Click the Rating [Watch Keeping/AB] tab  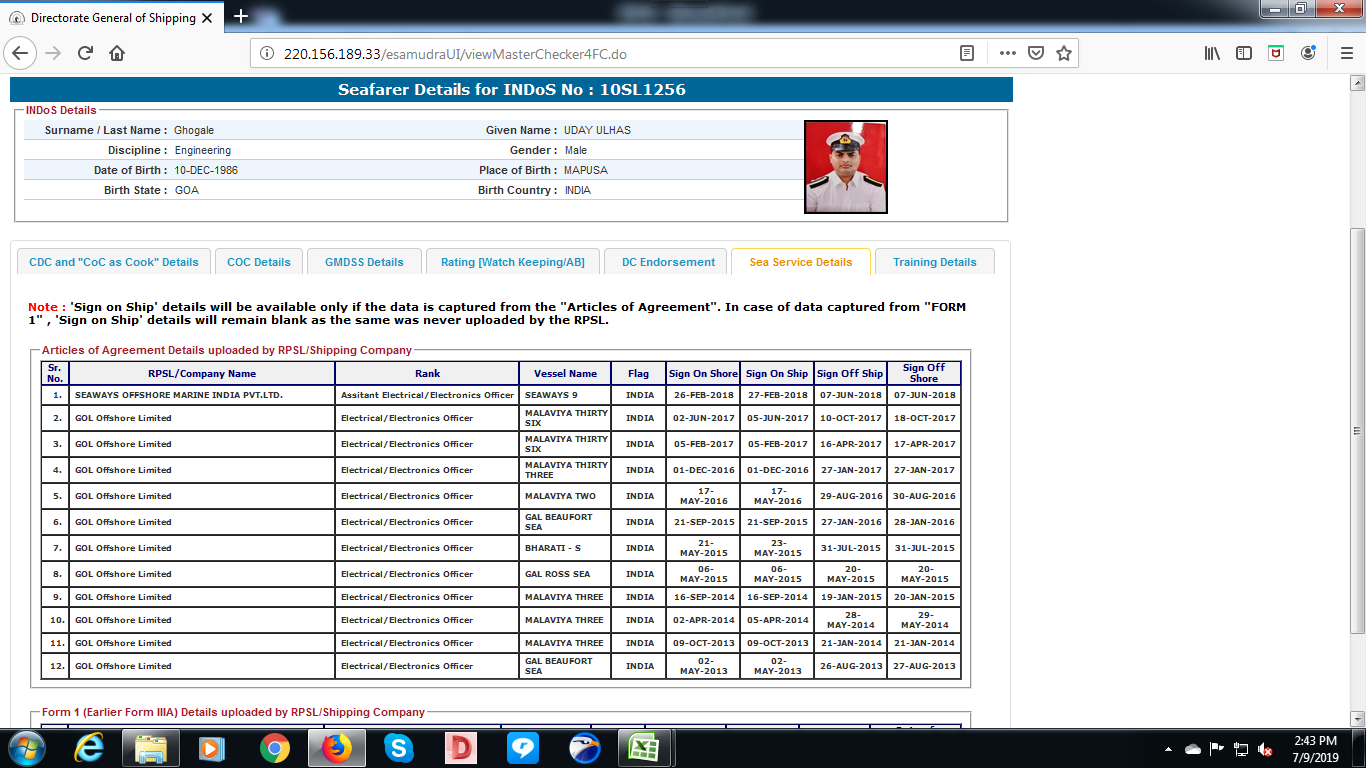(512, 262)
